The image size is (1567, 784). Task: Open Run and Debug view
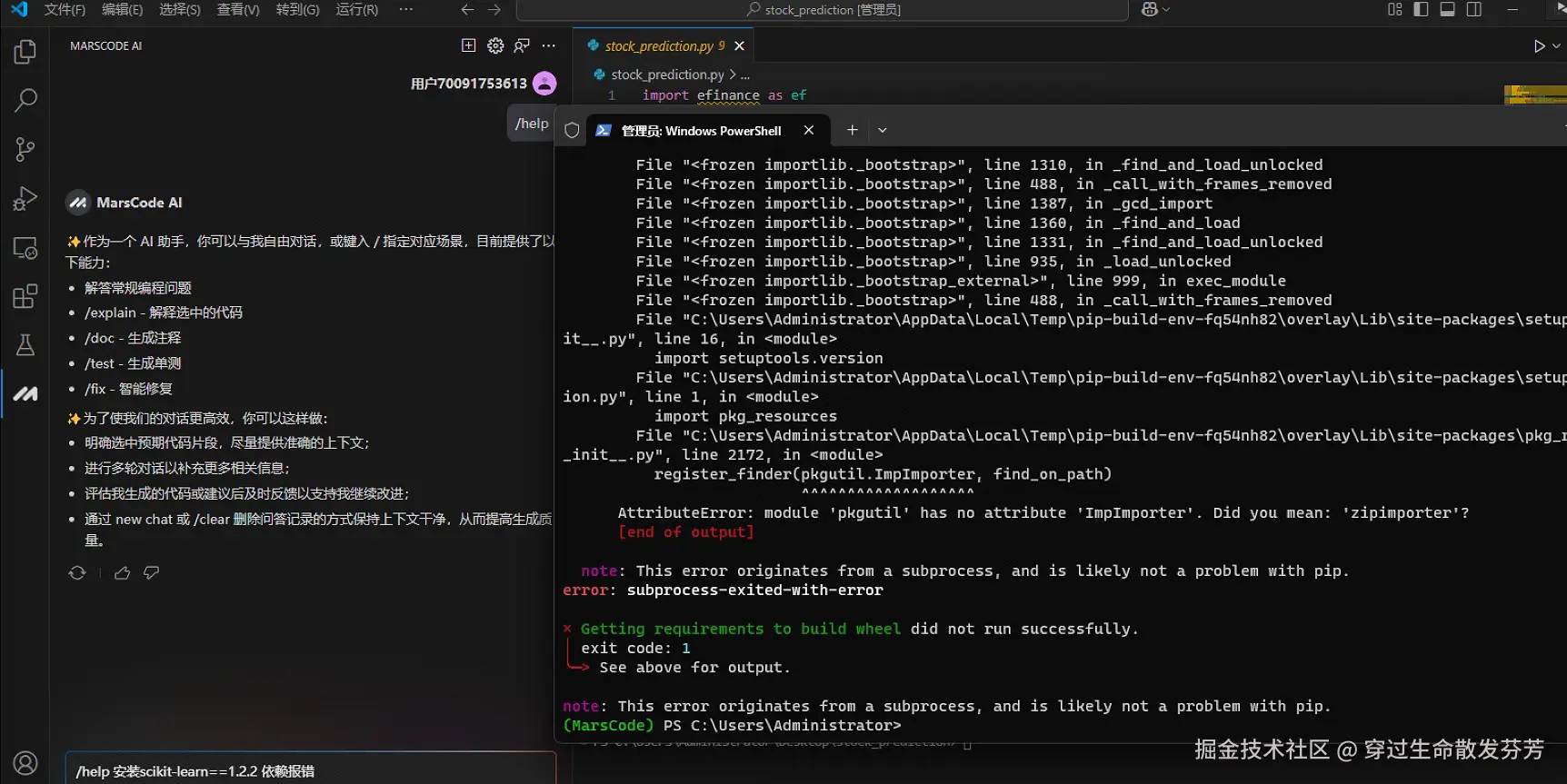(x=25, y=198)
